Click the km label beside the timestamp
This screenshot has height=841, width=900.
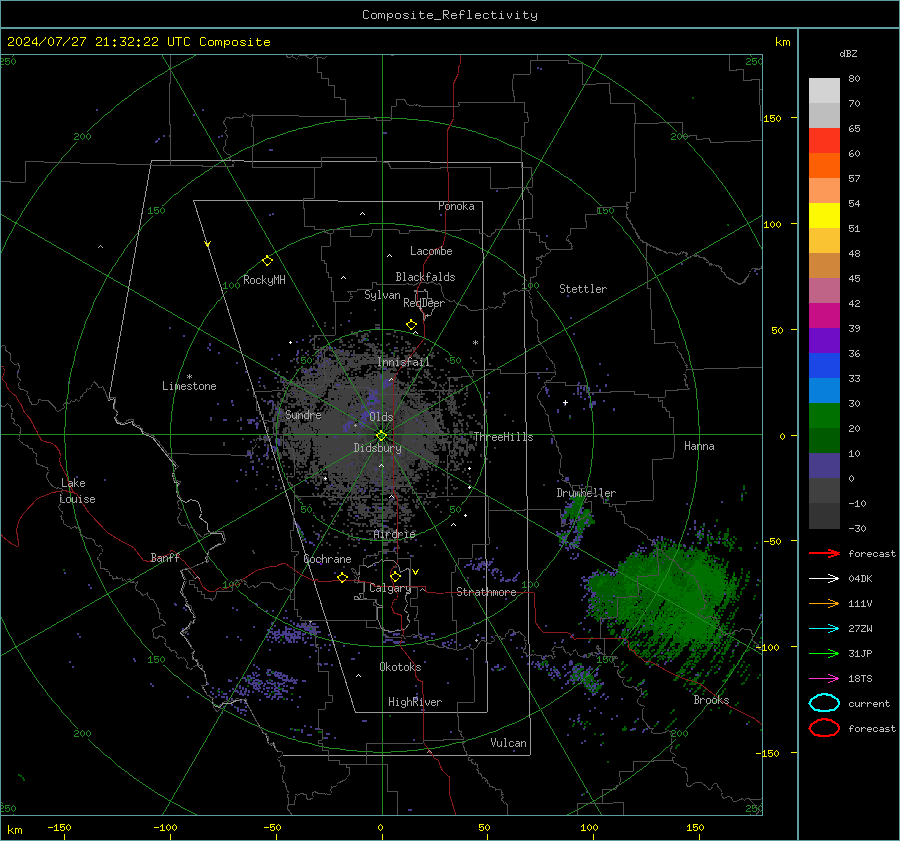782,42
